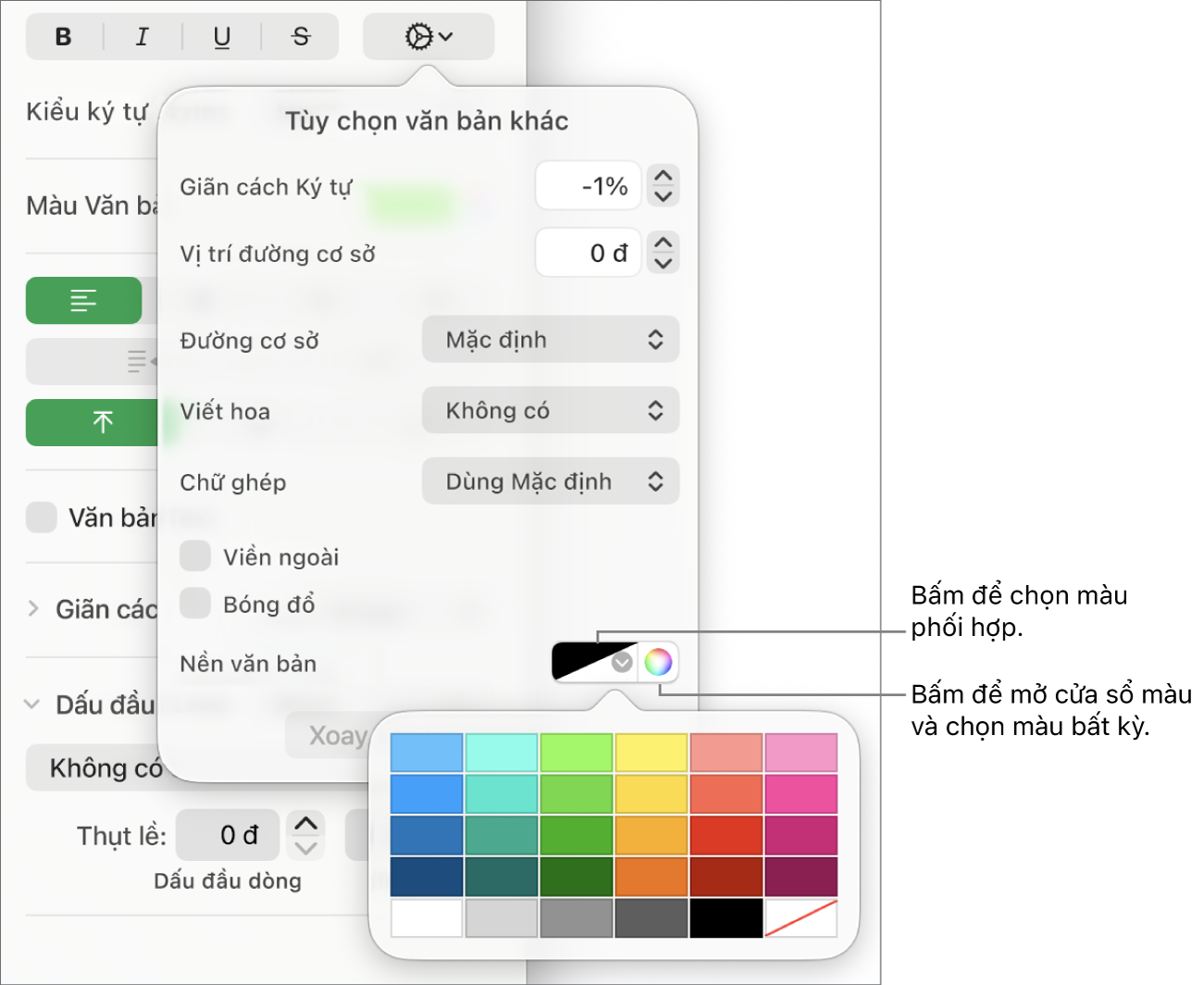The width and height of the screenshot is (1204, 985).
Task: Click the gear advanced options button
Action: pos(428,37)
